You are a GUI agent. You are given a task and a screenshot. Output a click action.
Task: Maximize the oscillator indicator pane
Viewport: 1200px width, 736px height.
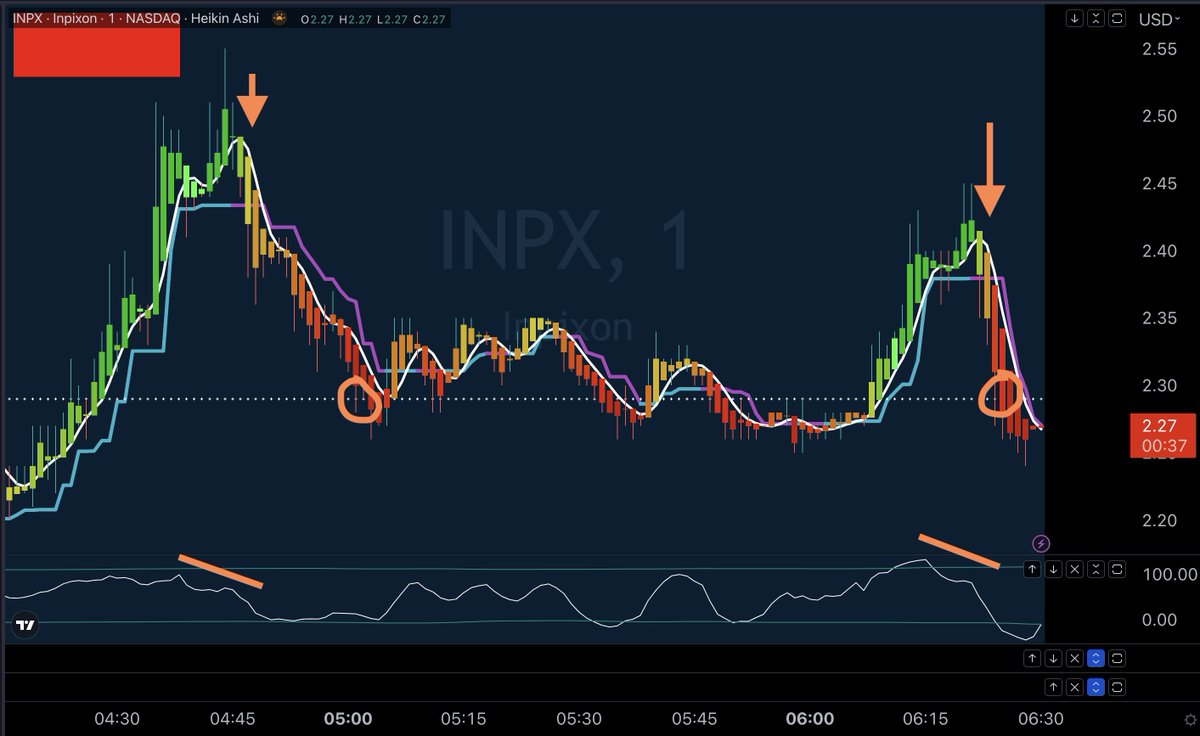[x=1119, y=569]
